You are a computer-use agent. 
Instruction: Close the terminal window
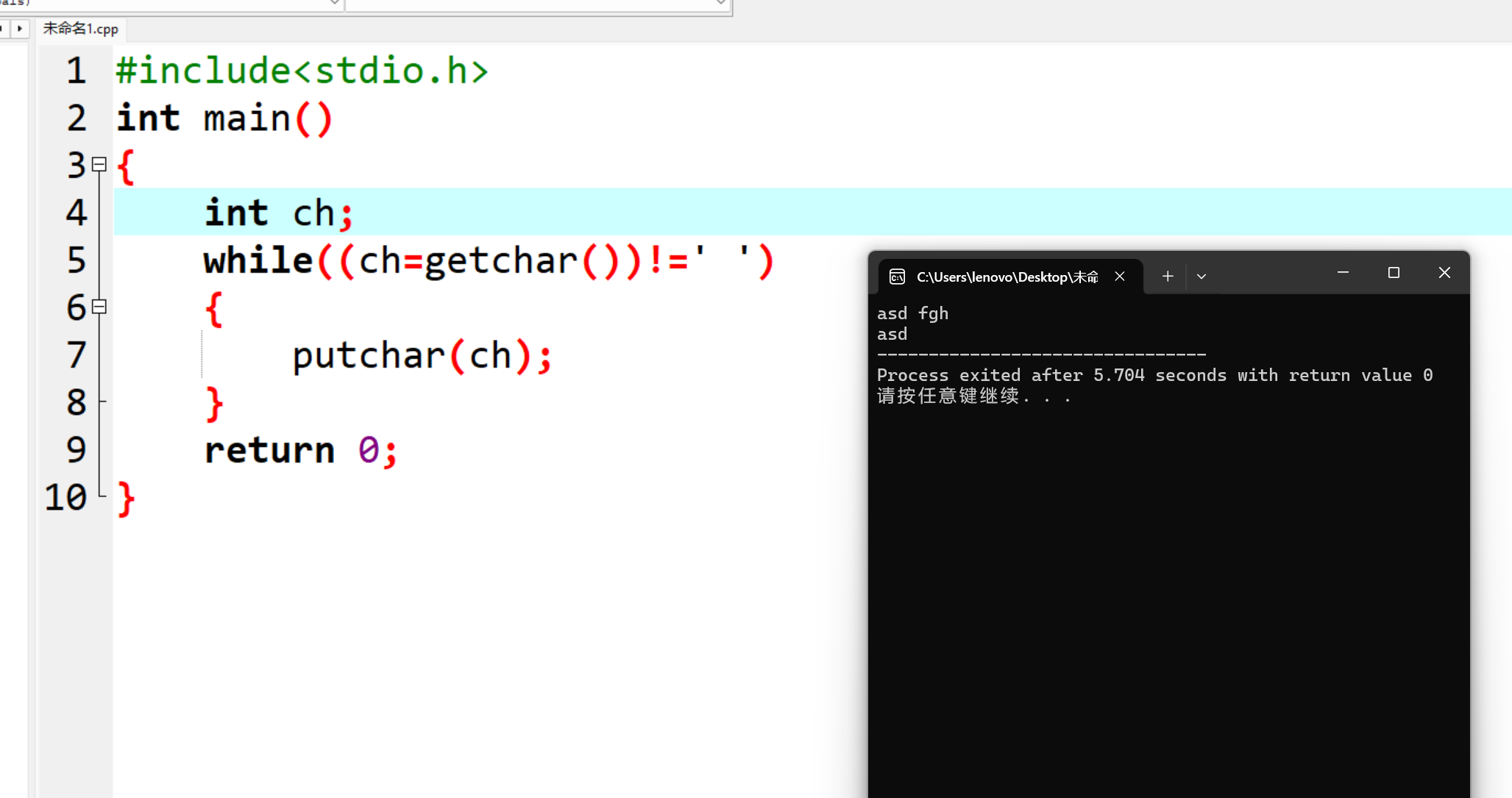1444,273
